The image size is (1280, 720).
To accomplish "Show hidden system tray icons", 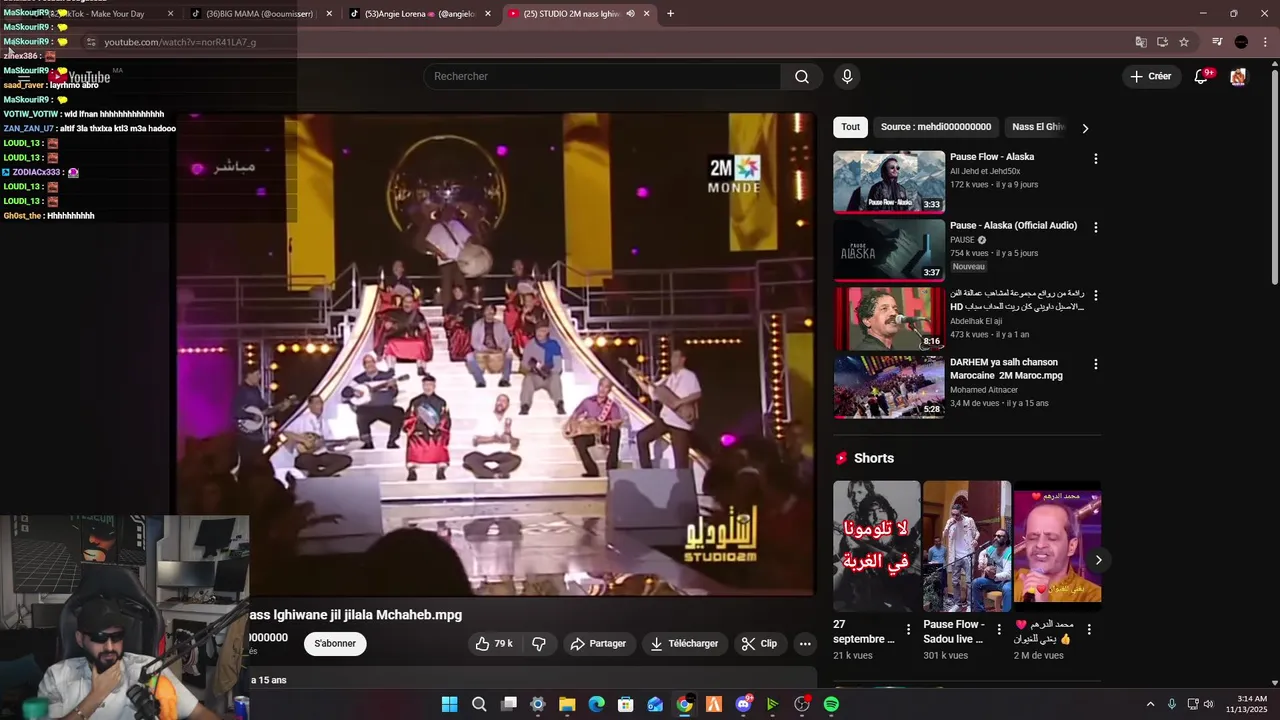I will click(x=1150, y=704).
